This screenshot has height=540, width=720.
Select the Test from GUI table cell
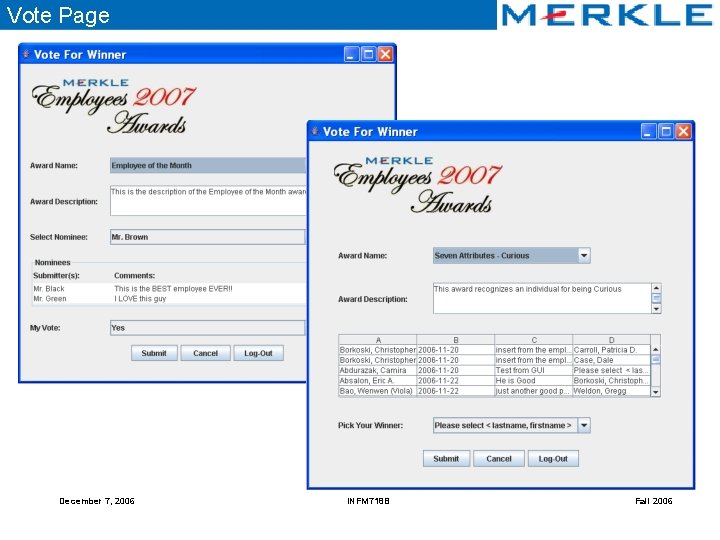(x=534, y=370)
